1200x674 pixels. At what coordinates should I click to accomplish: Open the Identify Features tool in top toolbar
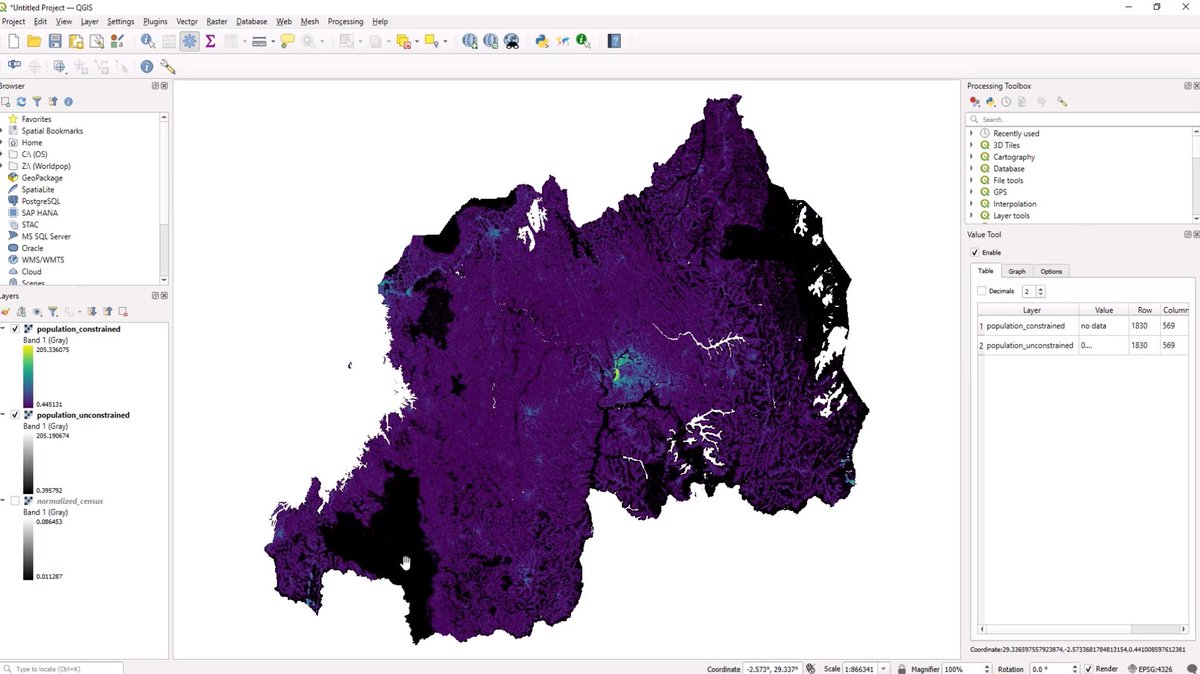[147, 41]
